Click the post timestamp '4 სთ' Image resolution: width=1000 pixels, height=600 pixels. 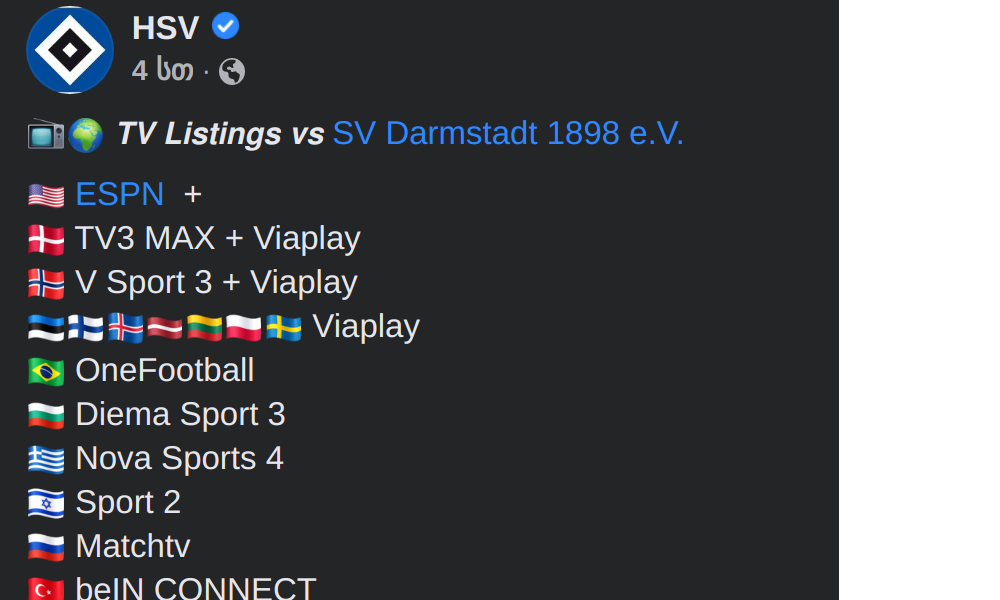pos(162,71)
